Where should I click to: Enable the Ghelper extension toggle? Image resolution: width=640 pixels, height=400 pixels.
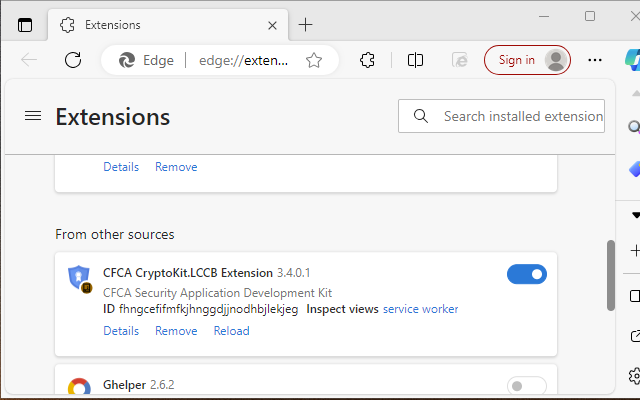pyautogui.click(x=527, y=386)
